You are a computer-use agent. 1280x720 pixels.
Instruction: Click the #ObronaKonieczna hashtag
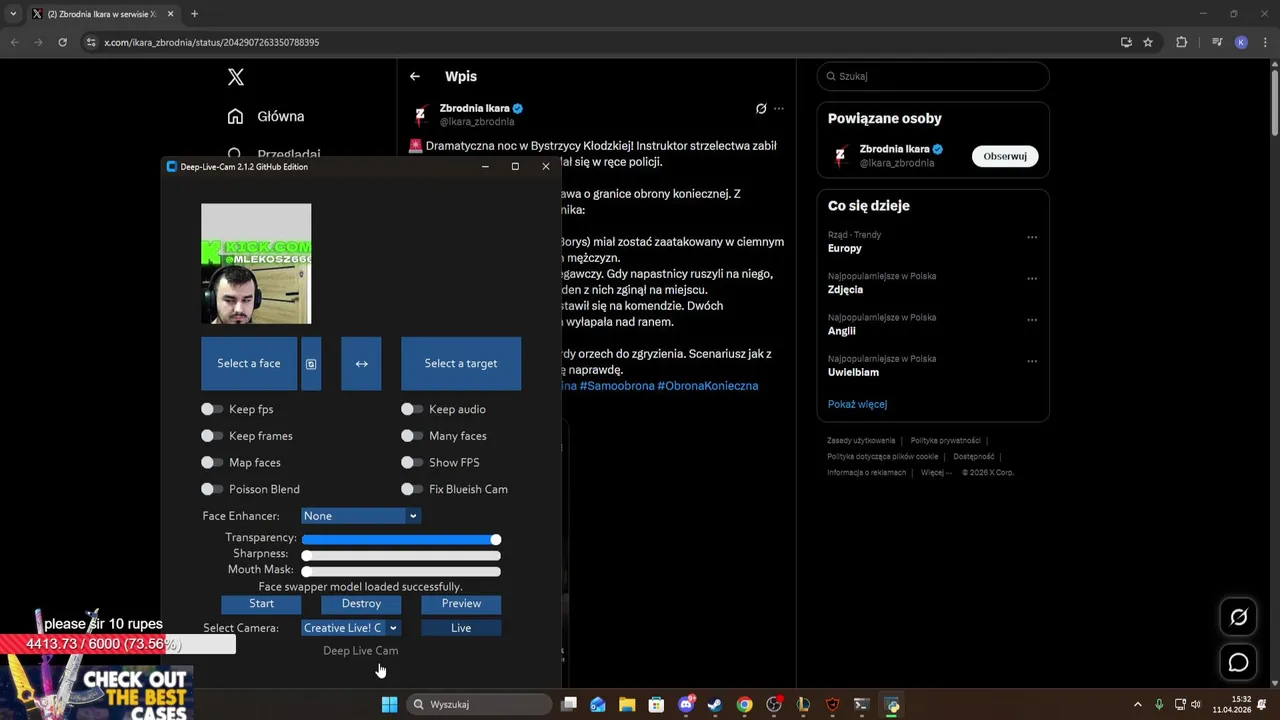click(708, 386)
